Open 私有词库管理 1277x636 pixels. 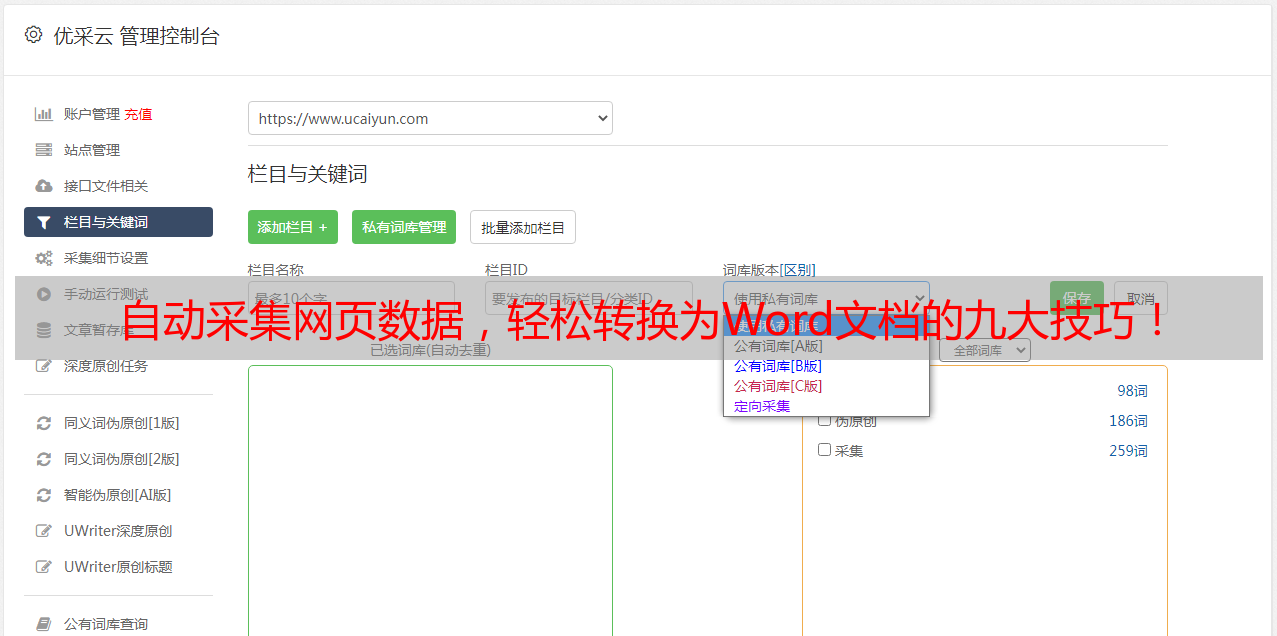404,227
